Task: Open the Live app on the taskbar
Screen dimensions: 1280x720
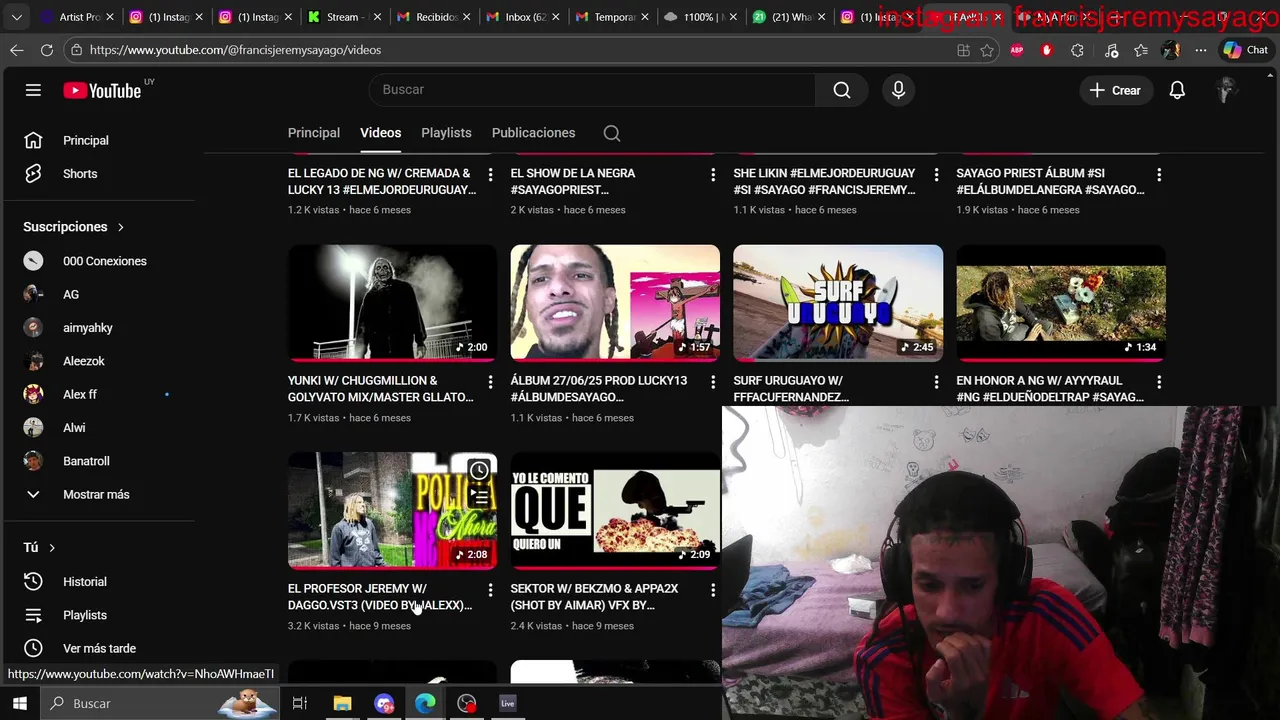Action: [x=508, y=703]
